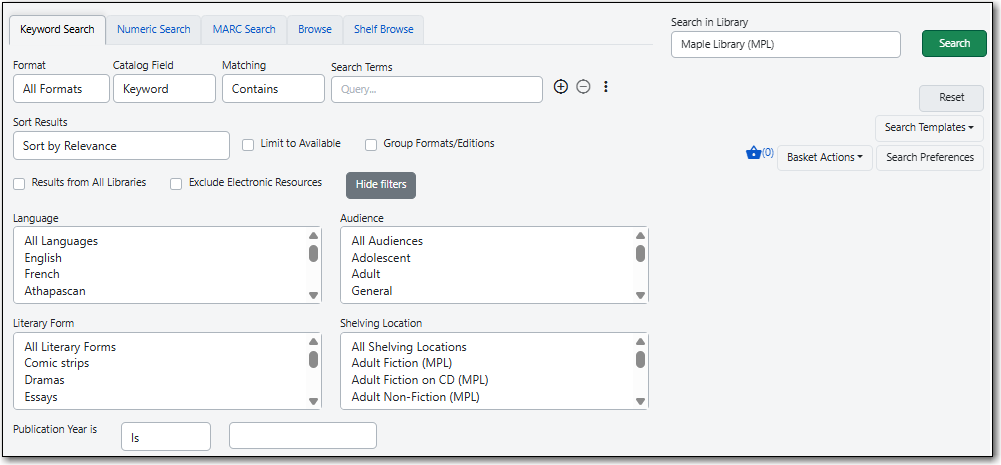Open Search Preferences
The width and height of the screenshot is (1001, 465).
(930, 157)
